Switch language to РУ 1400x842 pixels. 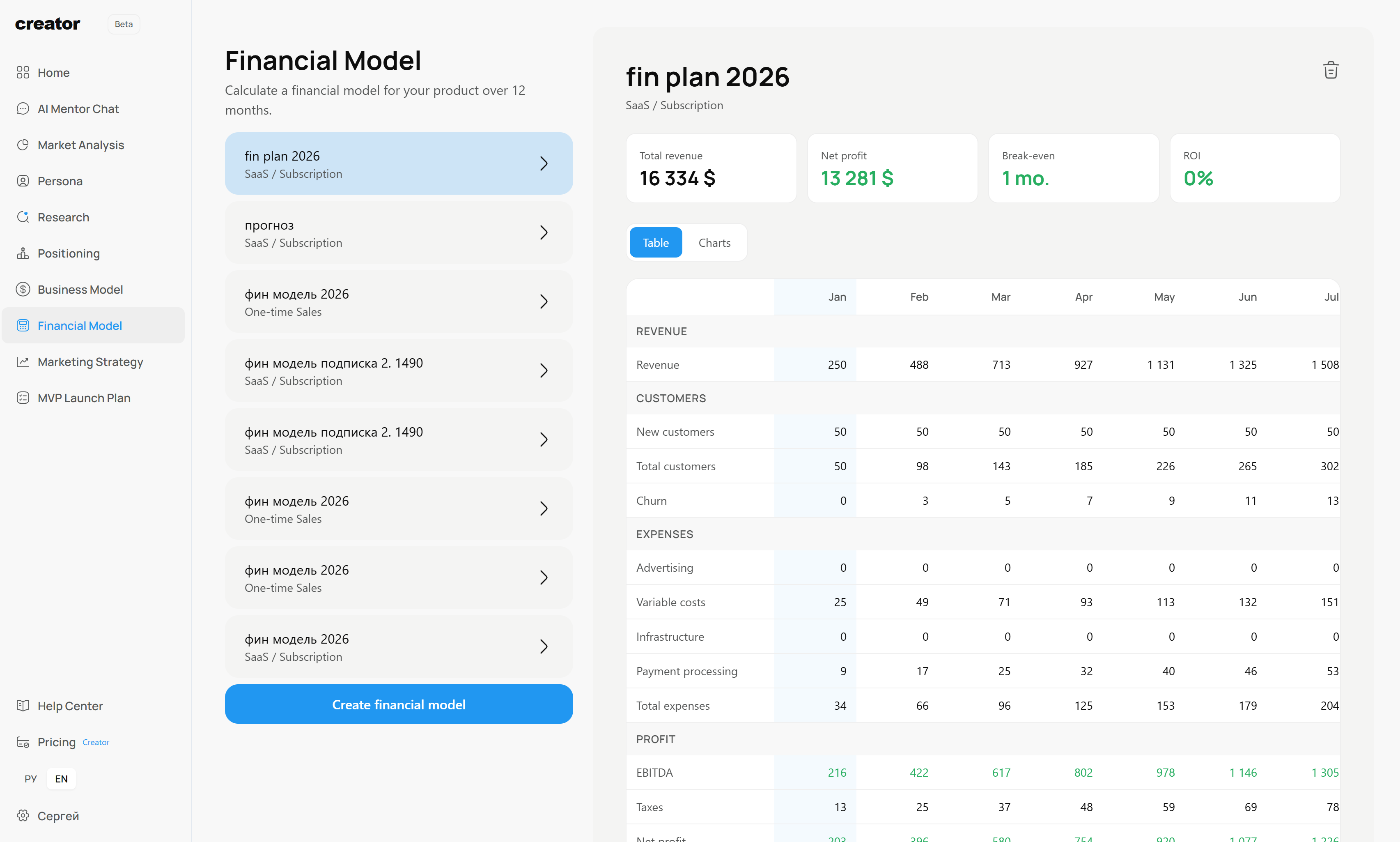point(31,778)
